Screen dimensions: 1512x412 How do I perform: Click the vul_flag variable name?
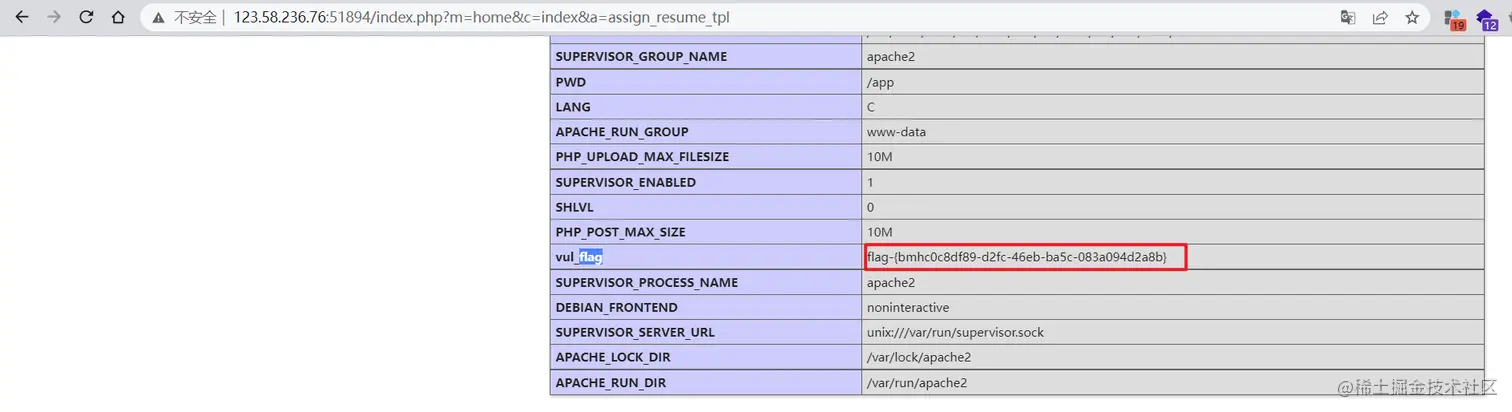point(579,257)
